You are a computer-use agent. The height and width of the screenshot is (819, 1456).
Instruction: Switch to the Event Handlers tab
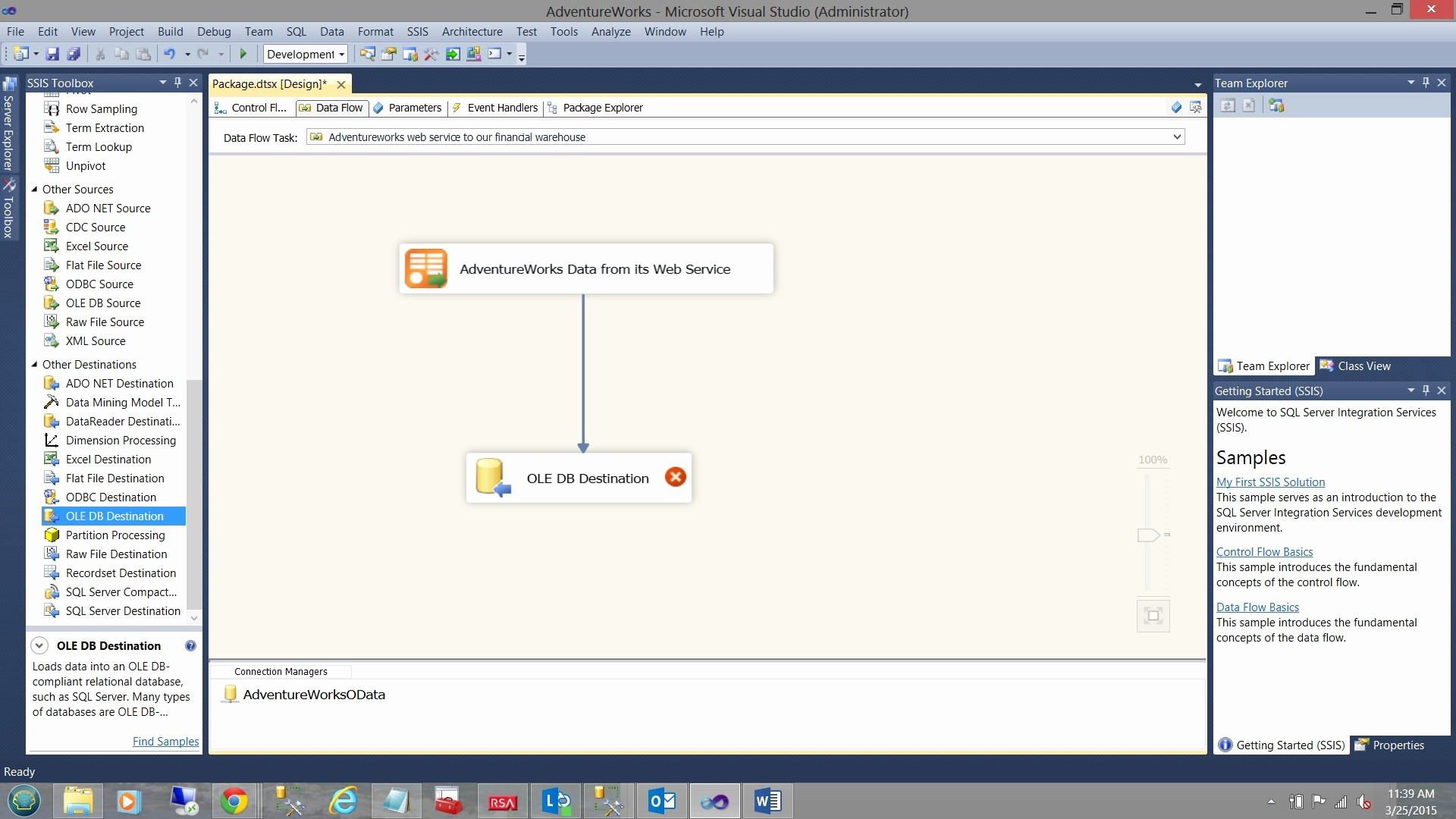pos(503,107)
